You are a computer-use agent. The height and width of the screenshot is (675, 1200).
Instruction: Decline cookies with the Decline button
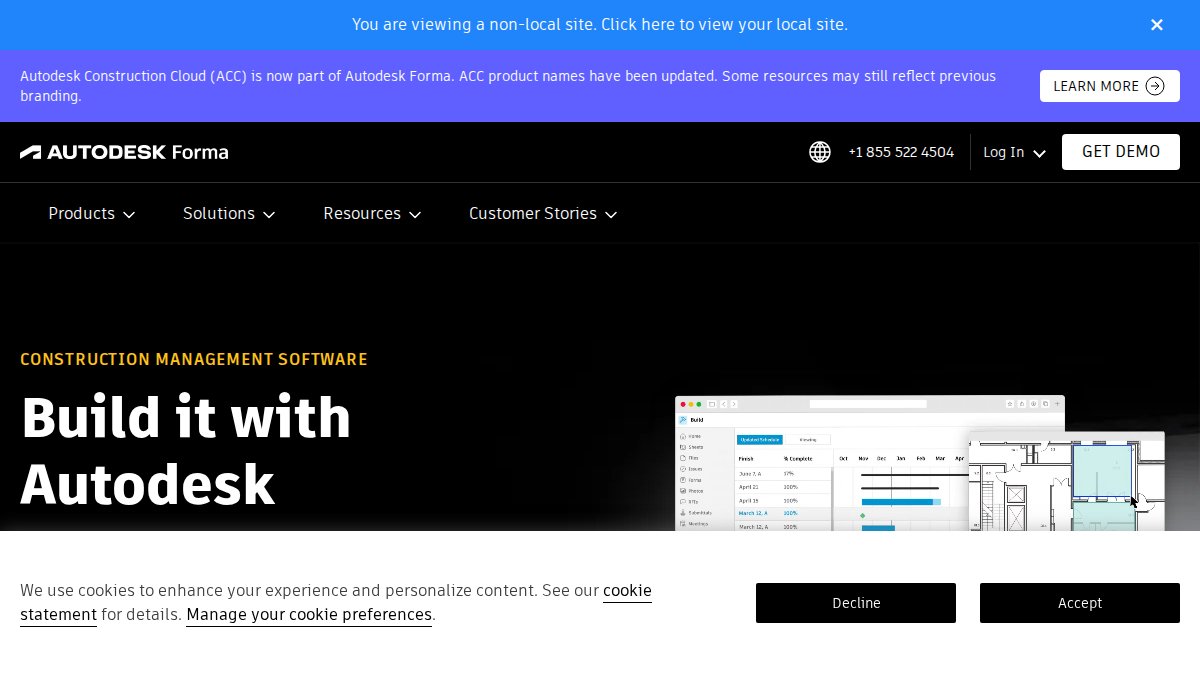point(856,603)
